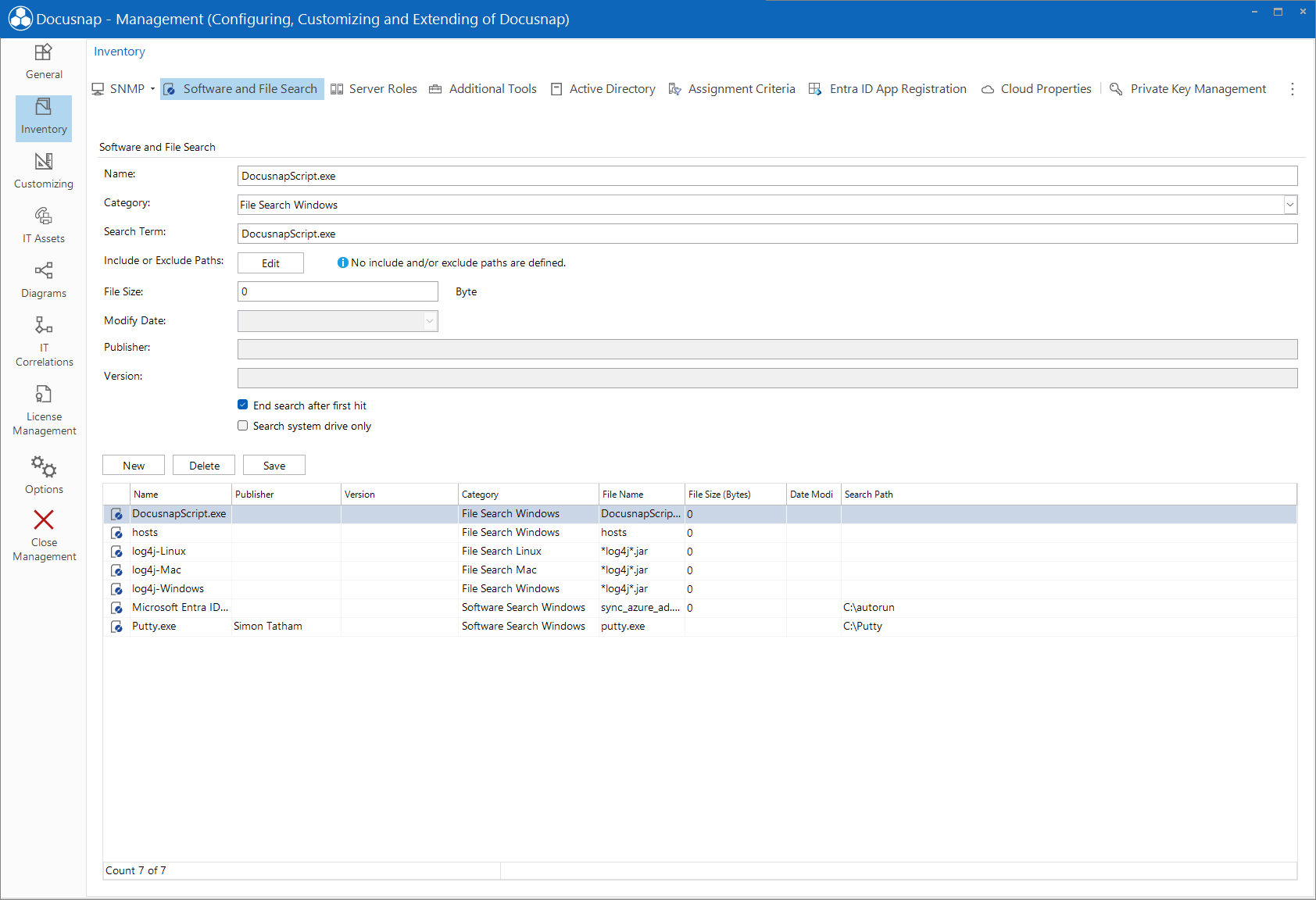Open the Modify Date dropdown
1316x900 pixels.
coord(430,321)
